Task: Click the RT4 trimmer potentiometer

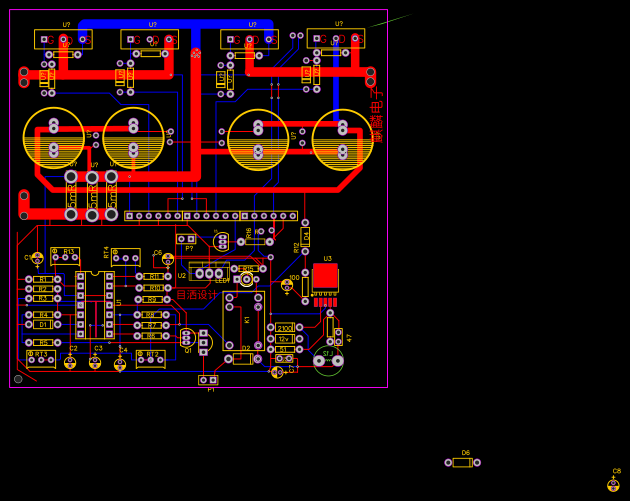Action: (126, 258)
